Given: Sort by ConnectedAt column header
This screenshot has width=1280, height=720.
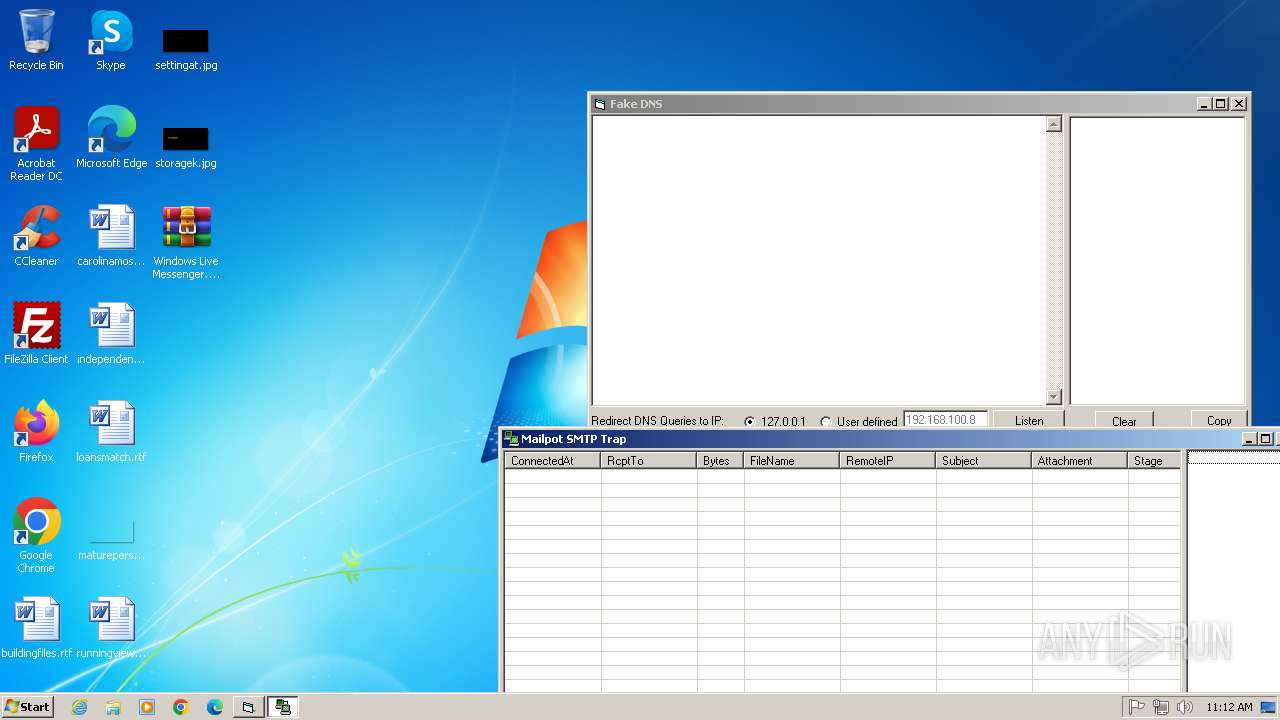Looking at the screenshot, I should 553,460.
